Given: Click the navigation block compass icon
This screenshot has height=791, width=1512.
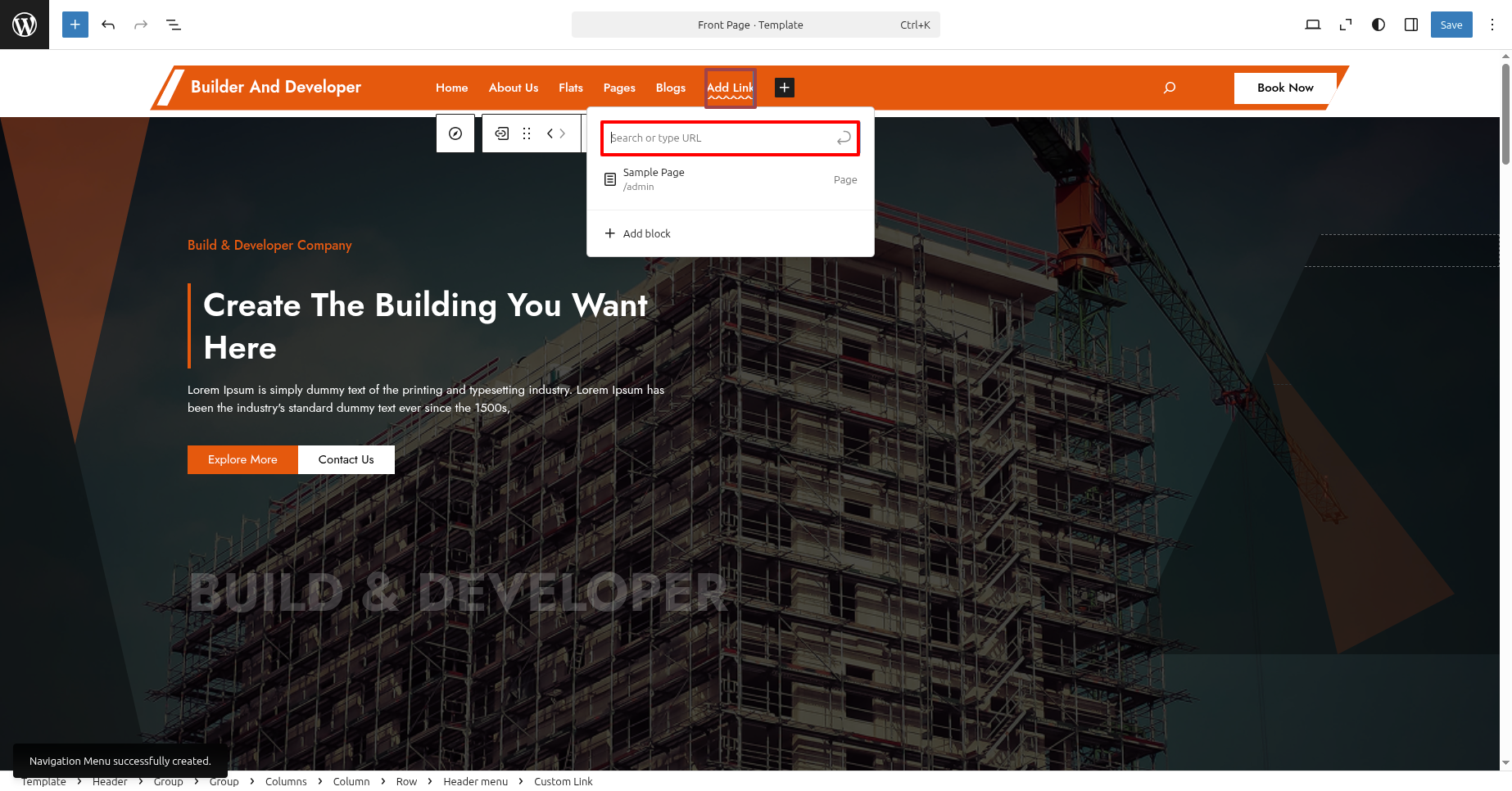Looking at the screenshot, I should click(x=455, y=133).
